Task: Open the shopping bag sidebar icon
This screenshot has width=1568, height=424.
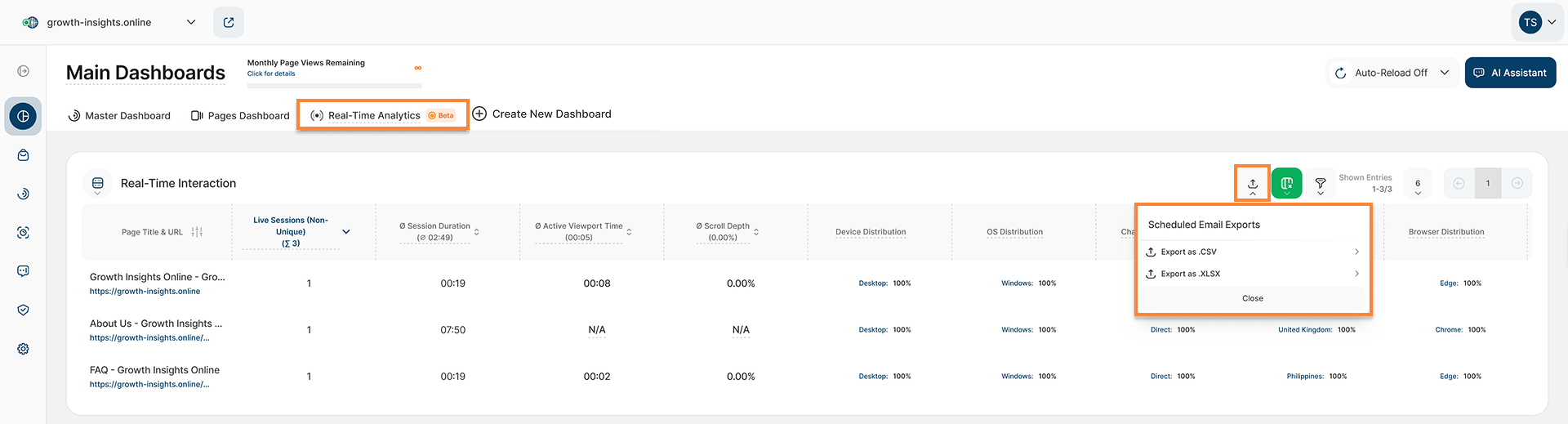Action: [x=24, y=155]
